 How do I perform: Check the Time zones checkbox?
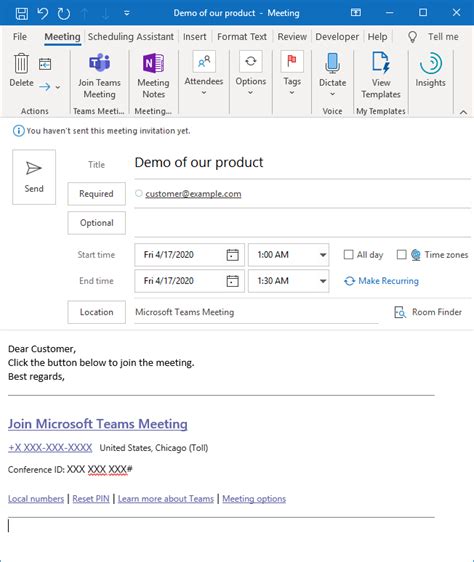click(402, 254)
